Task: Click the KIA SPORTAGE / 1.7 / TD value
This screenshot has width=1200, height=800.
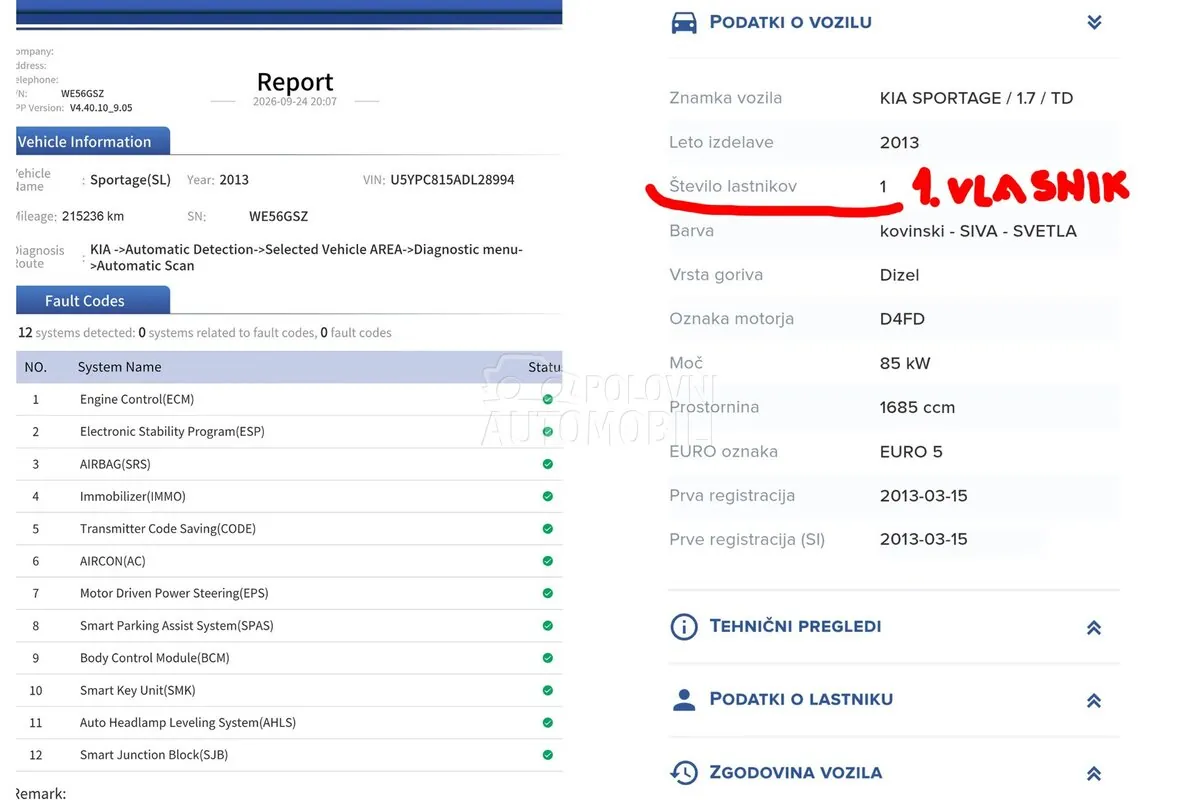Action: pos(976,98)
